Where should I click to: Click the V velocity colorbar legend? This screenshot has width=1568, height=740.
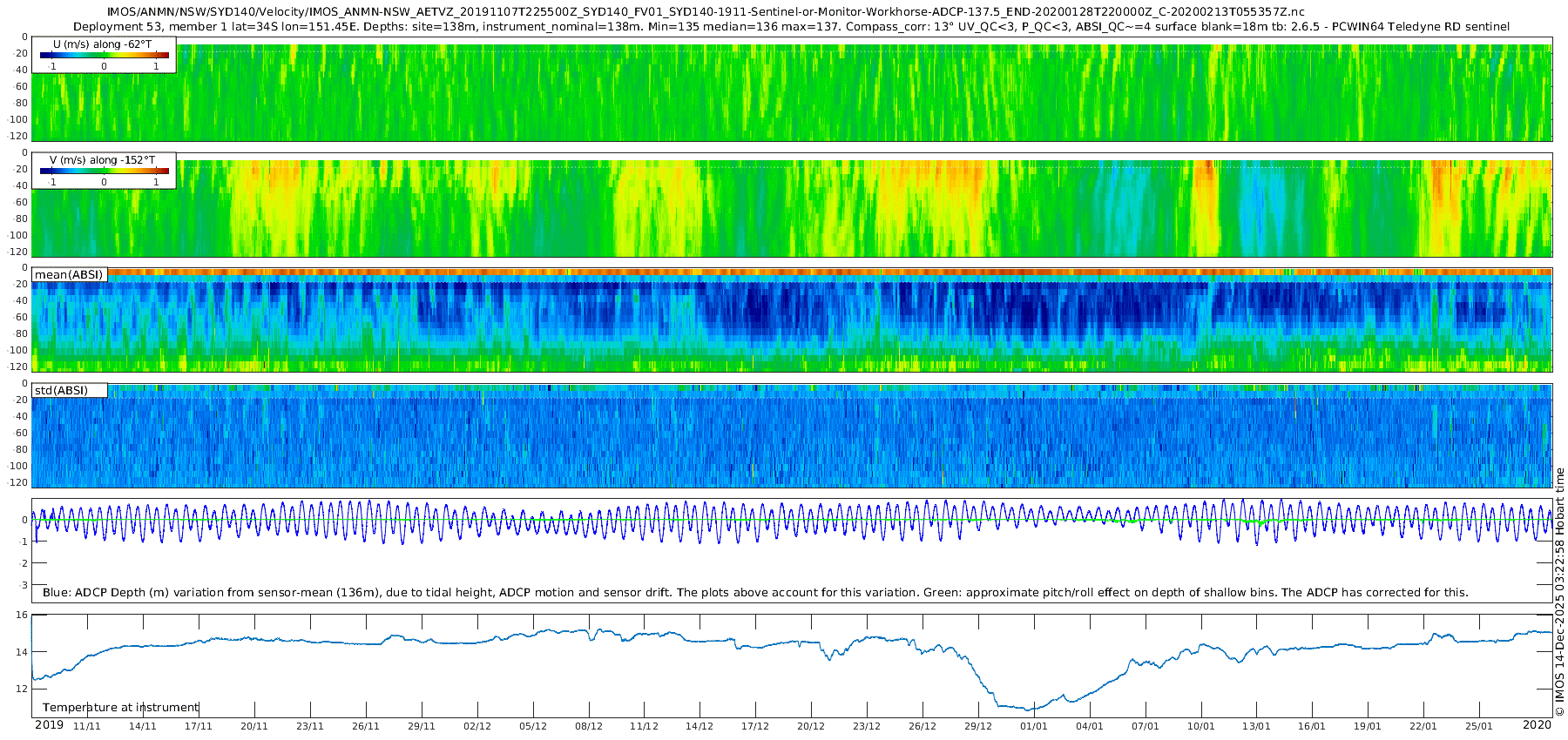104,172
